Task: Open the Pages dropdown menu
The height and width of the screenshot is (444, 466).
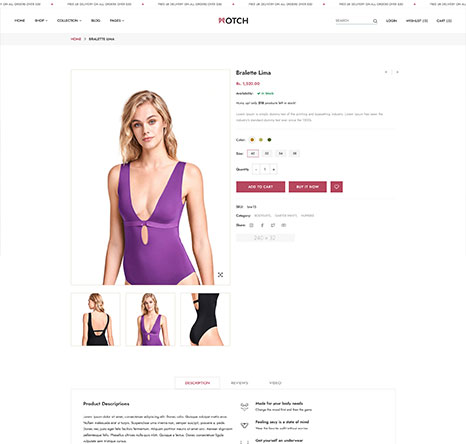Action: pyautogui.click(x=117, y=21)
